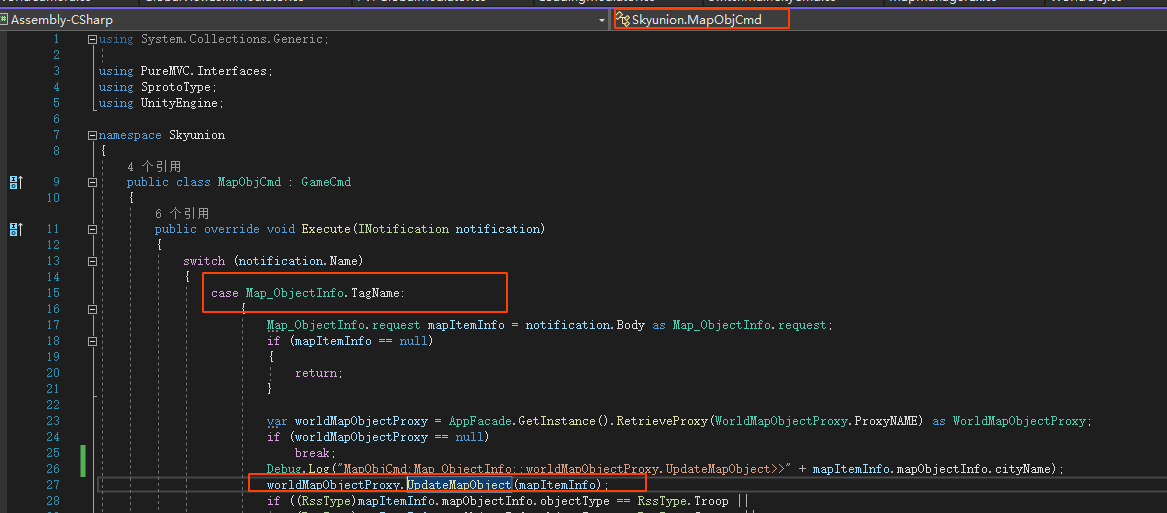The height and width of the screenshot is (513, 1167).
Task: Click the UpdateMapObject method call on line 27
Action: point(458,485)
